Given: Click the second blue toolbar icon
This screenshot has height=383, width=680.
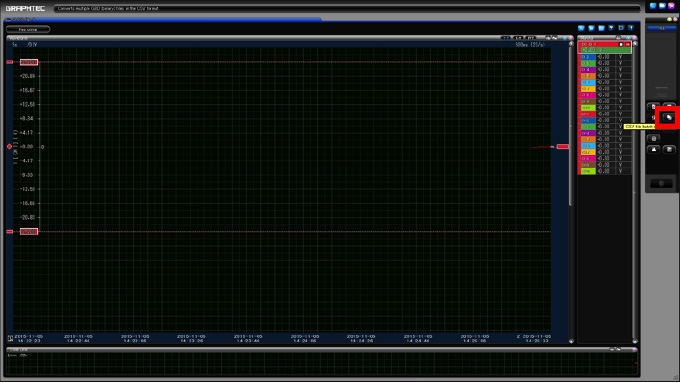Looking at the screenshot, I should click(x=591, y=28).
